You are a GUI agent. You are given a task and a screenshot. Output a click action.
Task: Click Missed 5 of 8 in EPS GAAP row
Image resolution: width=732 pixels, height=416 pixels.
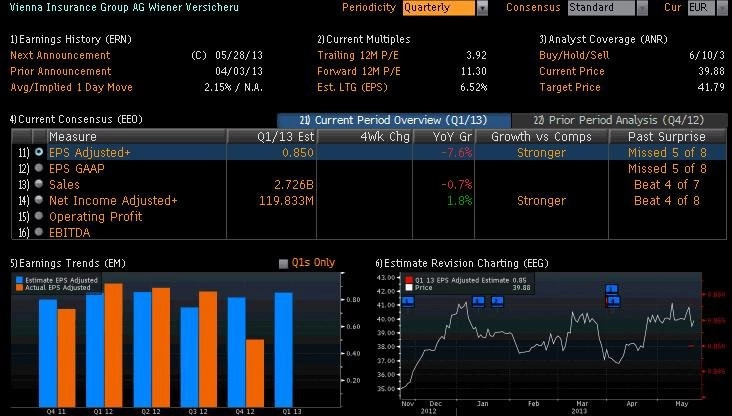coord(667,169)
